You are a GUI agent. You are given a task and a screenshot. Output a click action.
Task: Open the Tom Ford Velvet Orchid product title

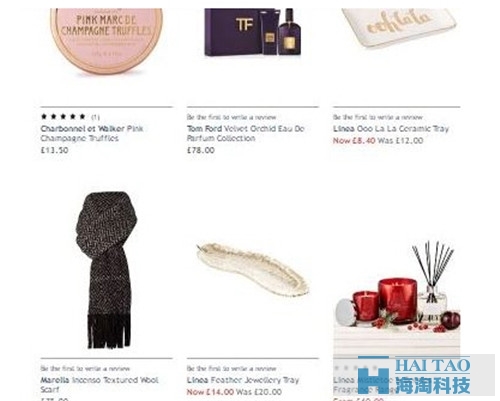246,133
